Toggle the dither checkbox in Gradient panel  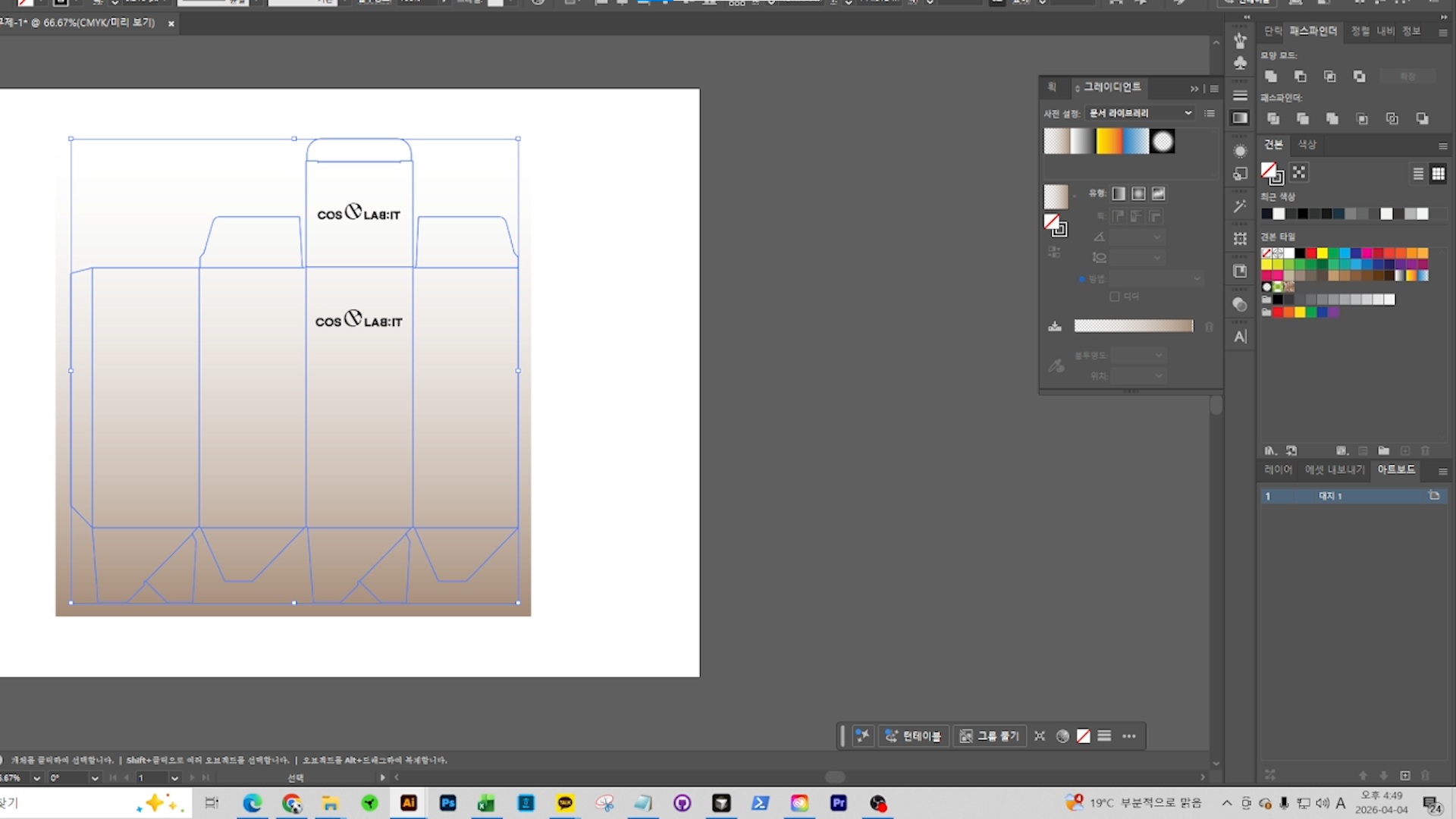pyautogui.click(x=1115, y=297)
